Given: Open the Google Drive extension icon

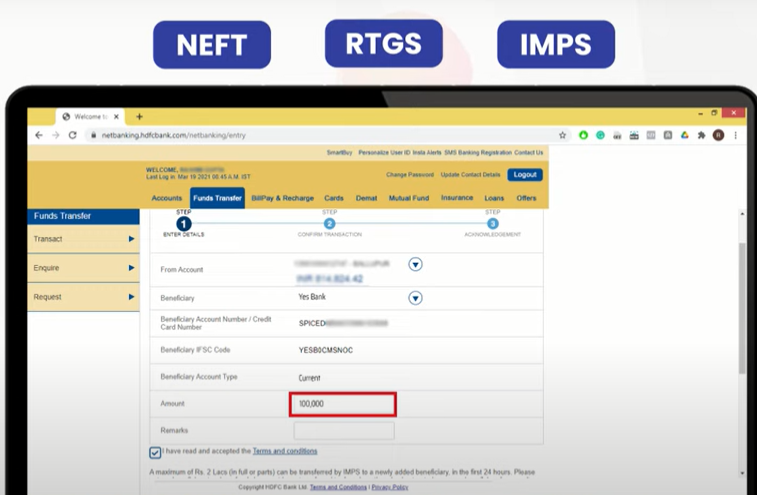Looking at the screenshot, I should coord(685,135).
